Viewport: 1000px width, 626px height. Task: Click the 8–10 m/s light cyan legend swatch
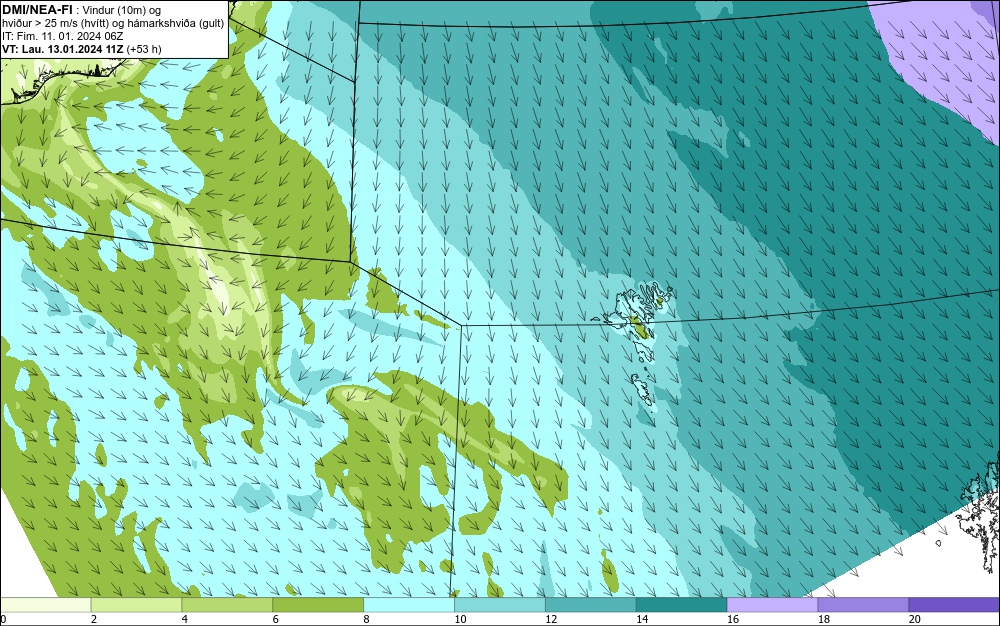[409, 604]
